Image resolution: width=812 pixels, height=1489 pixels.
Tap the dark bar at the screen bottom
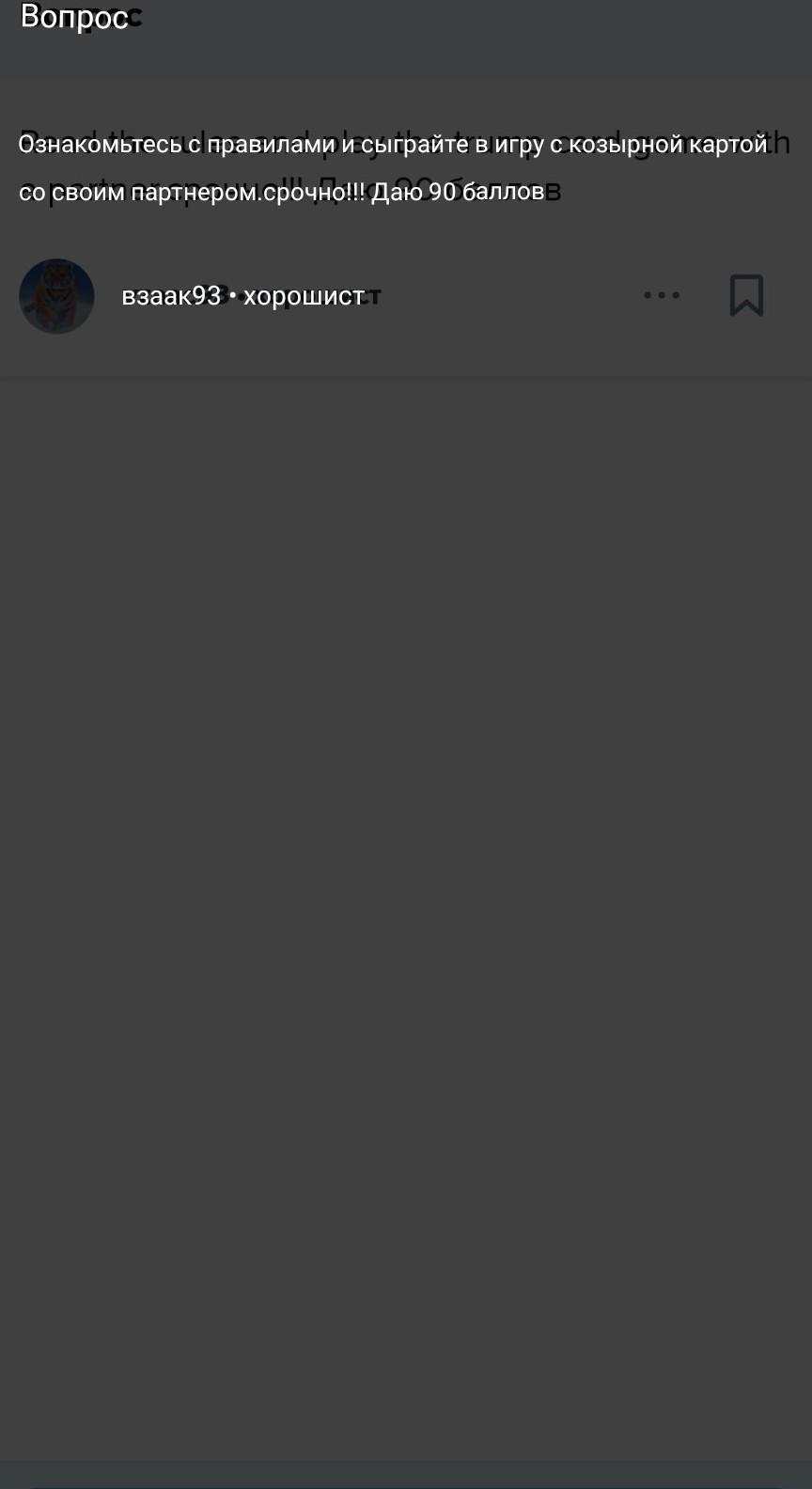tap(406, 1474)
